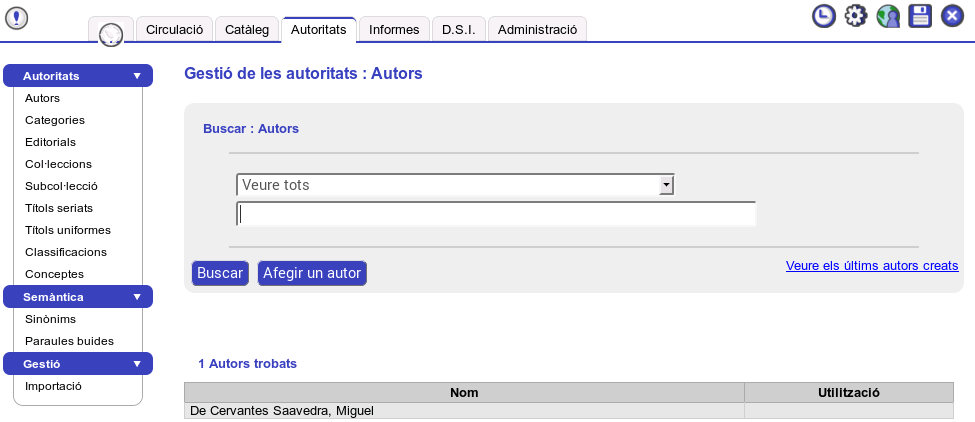975x422 pixels.
Task: Collapse the Autoritats sidebar section
Action: [137, 76]
